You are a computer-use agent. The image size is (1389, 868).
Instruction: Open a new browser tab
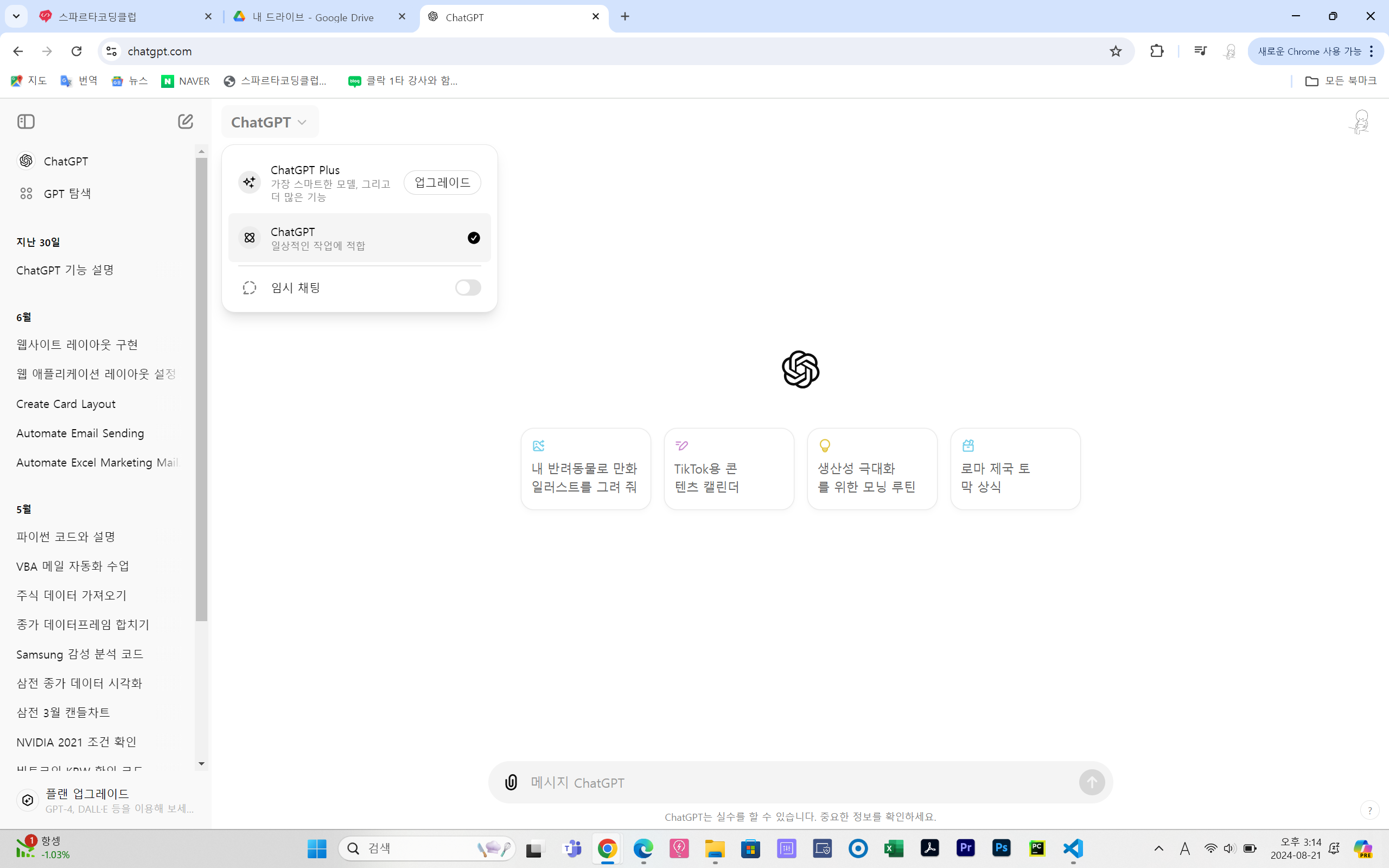tap(625, 17)
